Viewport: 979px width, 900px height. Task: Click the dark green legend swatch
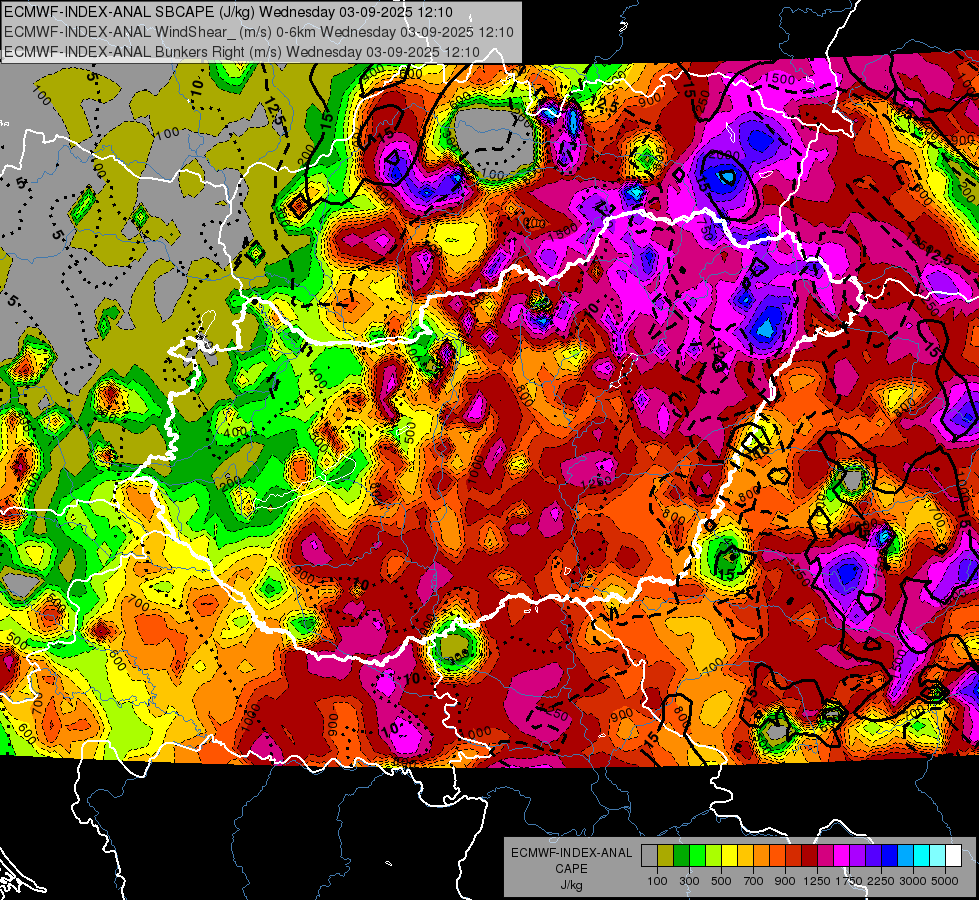682,855
